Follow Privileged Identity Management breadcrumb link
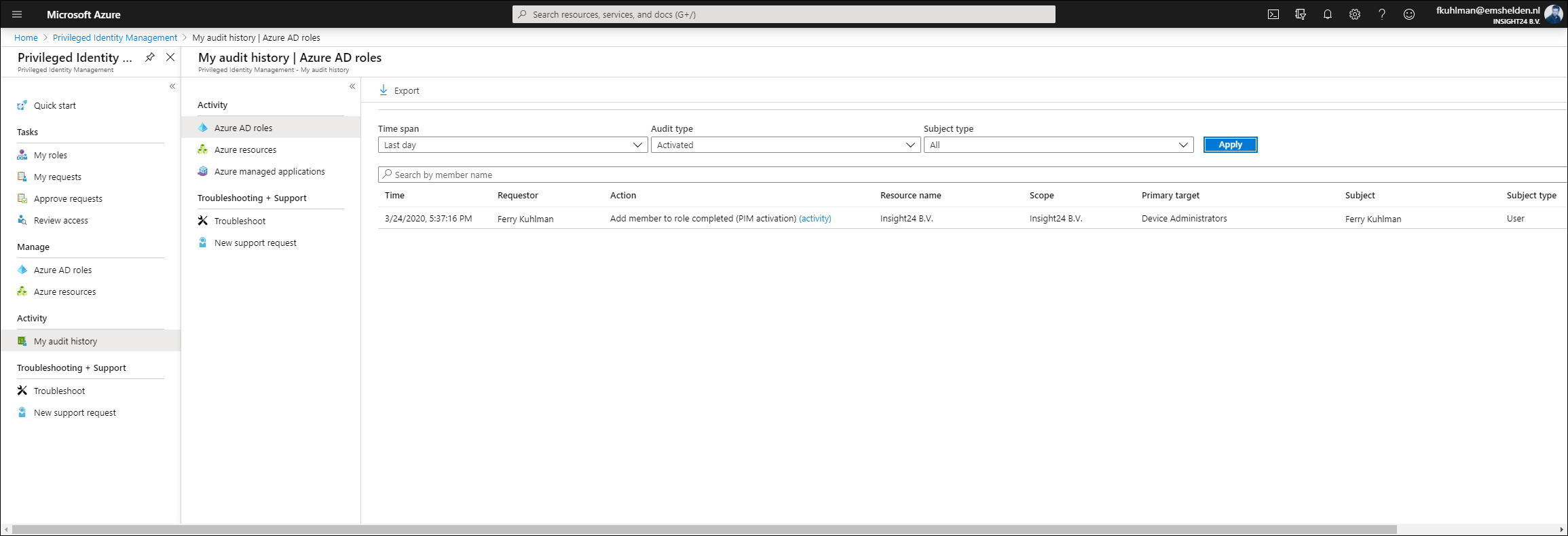 115,37
